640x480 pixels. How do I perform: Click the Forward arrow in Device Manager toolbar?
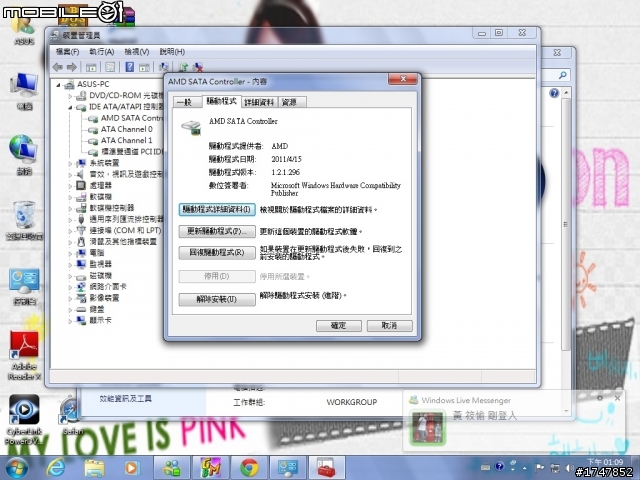click(x=72, y=67)
